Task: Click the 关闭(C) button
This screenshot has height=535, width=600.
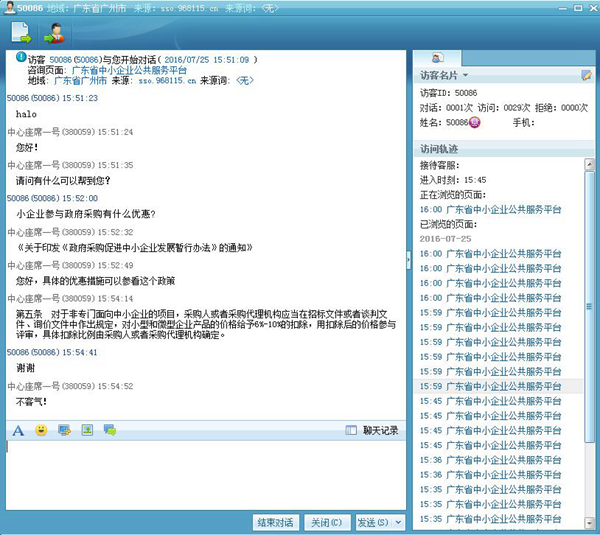Action: tap(326, 522)
